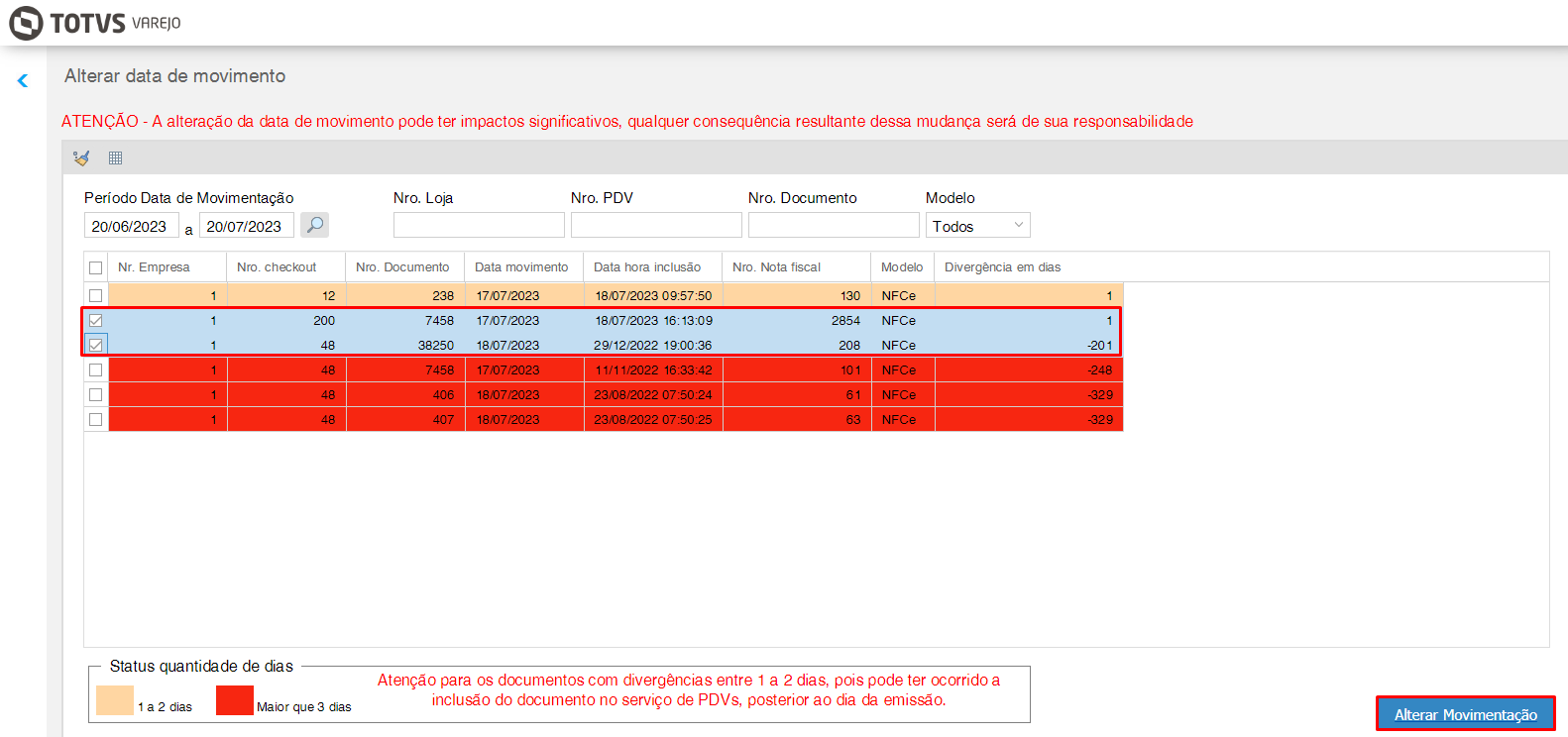Image resolution: width=1568 pixels, height=737 pixels.
Task: Sort by Data hora inclusão column header
Action: point(653,267)
